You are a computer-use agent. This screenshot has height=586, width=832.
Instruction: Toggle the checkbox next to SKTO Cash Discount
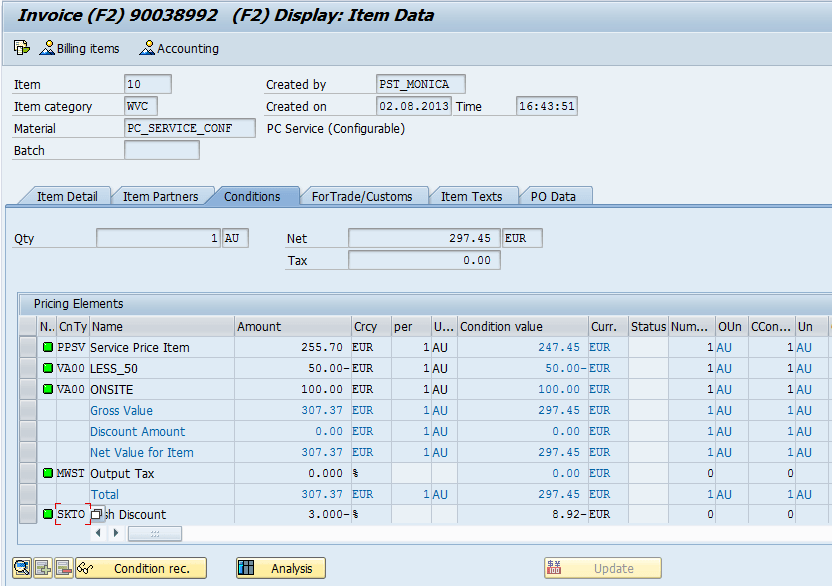tap(97, 513)
